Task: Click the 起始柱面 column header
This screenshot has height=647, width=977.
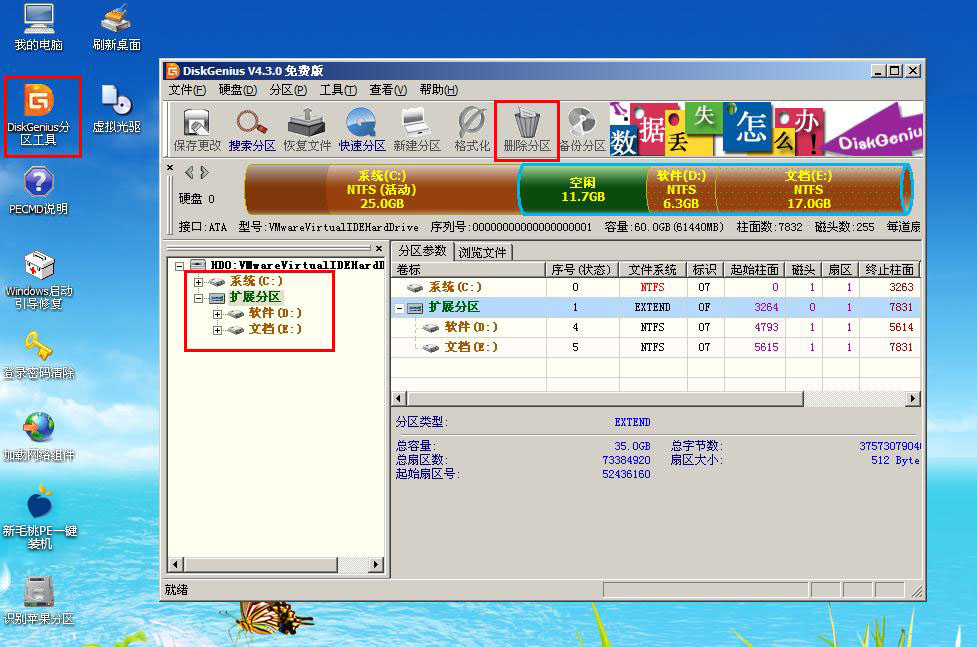Action: [x=755, y=270]
